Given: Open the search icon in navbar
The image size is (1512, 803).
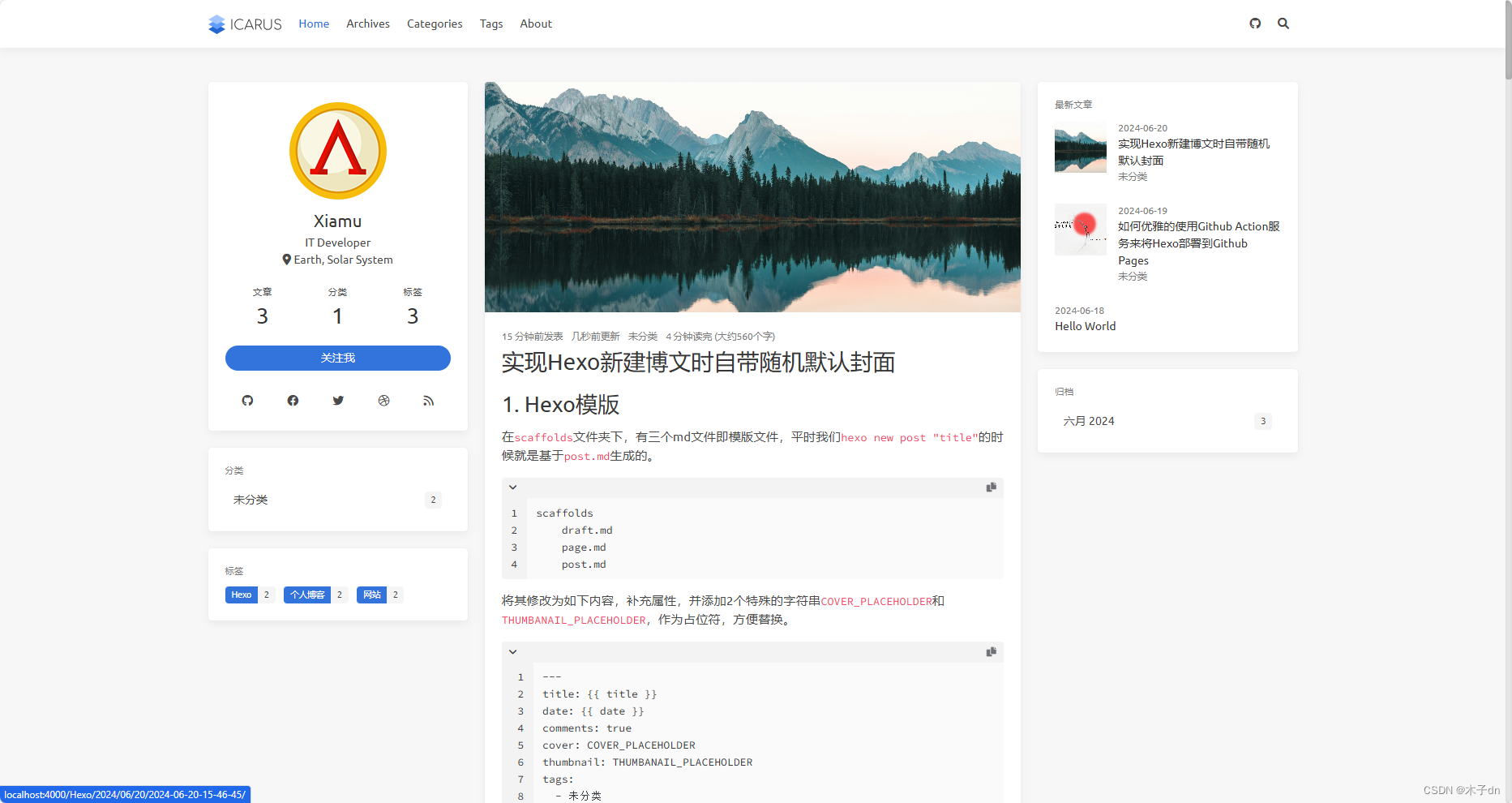Looking at the screenshot, I should point(1283,24).
